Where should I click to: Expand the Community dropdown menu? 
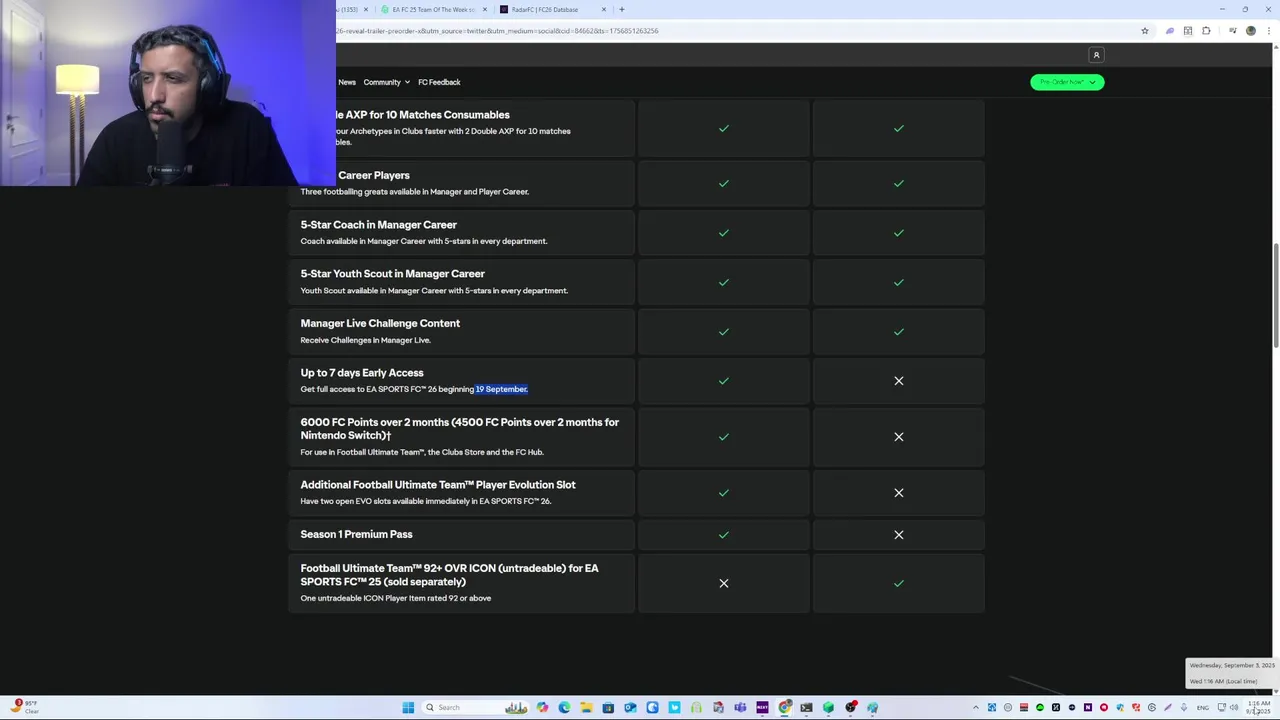[x=386, y=82]
